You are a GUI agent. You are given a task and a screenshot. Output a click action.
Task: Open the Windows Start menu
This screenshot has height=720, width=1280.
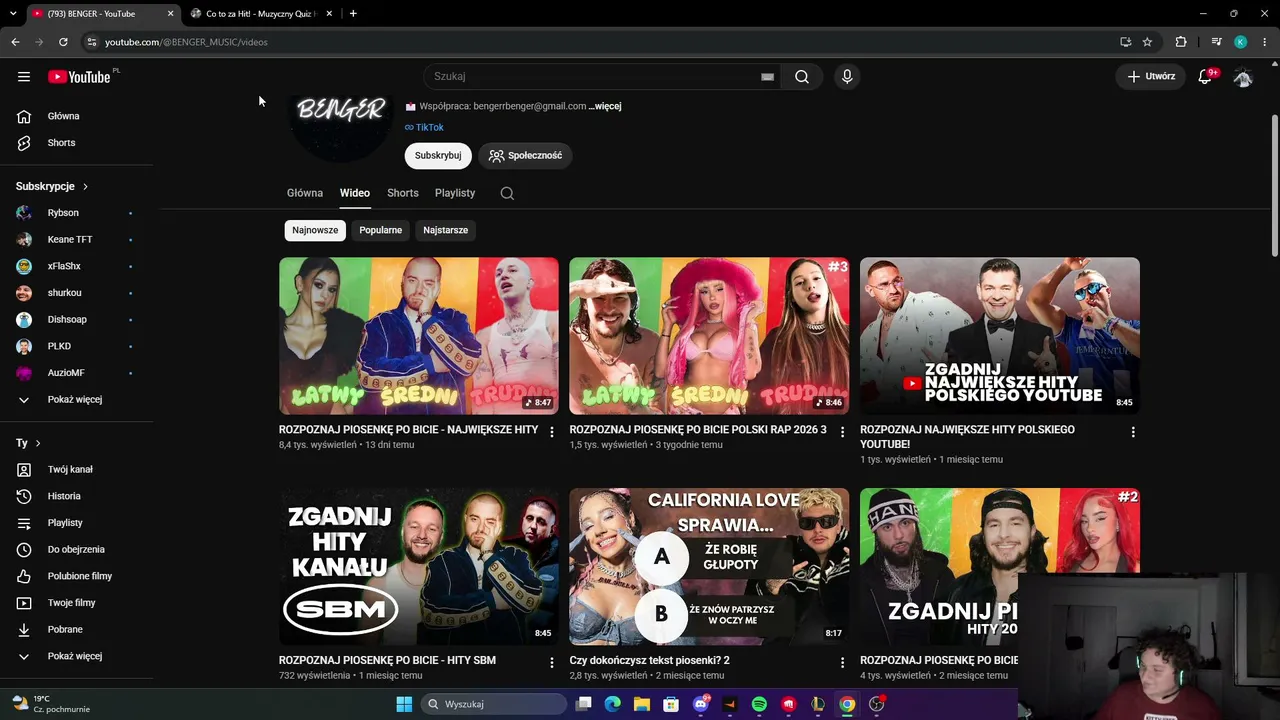(x=404, y=704)
